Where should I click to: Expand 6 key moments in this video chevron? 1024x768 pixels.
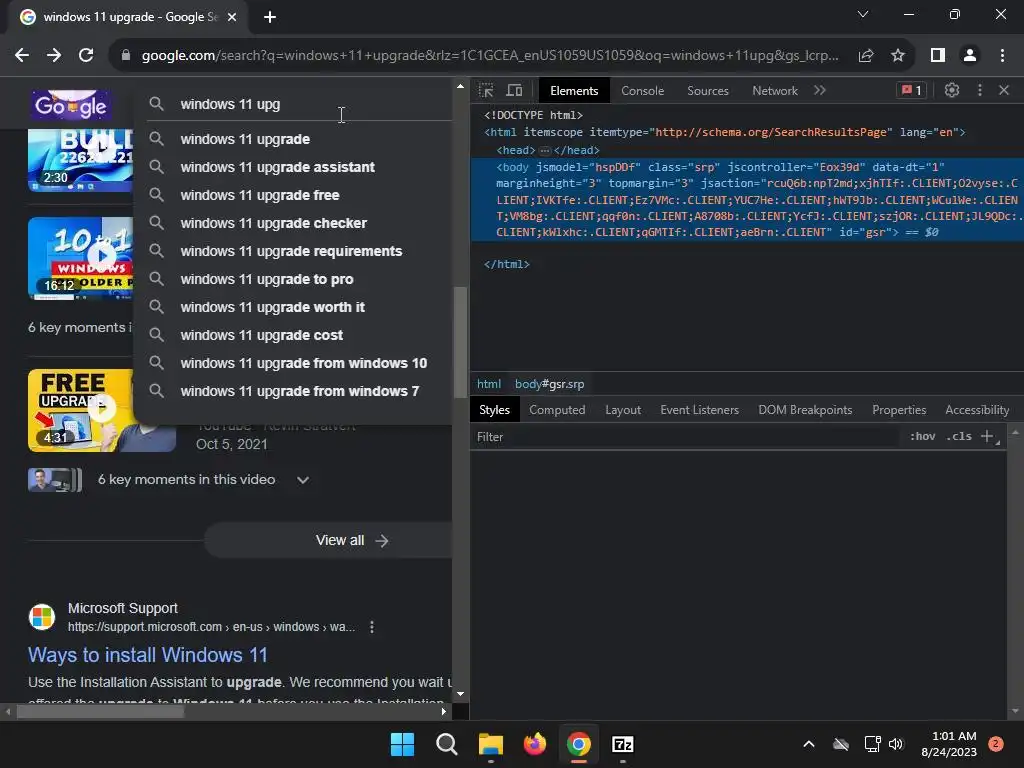(x=303, y=480)
